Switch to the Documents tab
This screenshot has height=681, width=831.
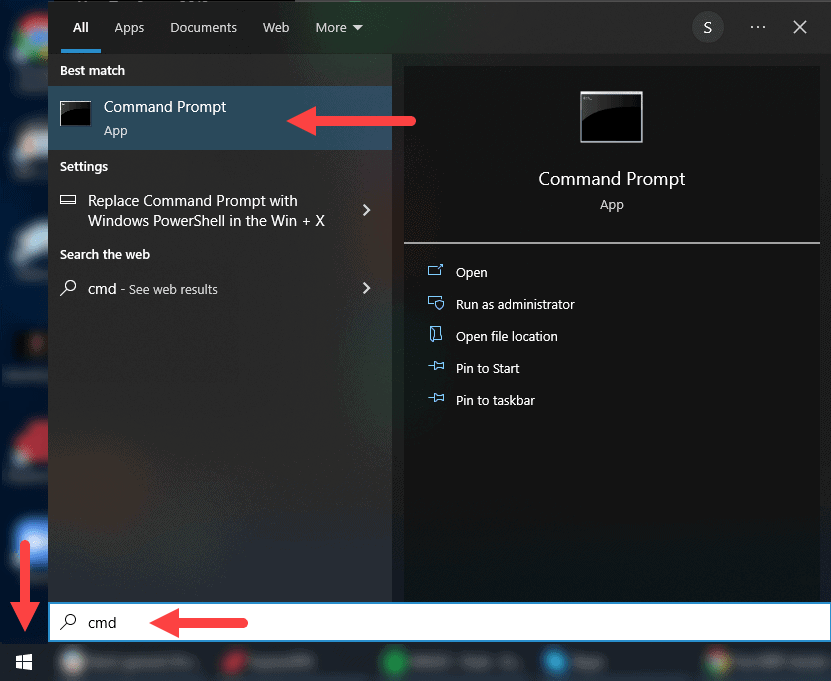click(x=203, y=27)
